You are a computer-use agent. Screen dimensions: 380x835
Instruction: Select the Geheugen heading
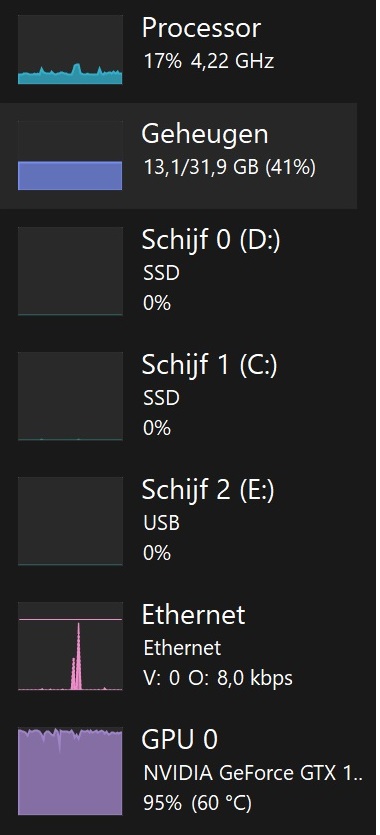pyautogui.click(x=204, y=134)
